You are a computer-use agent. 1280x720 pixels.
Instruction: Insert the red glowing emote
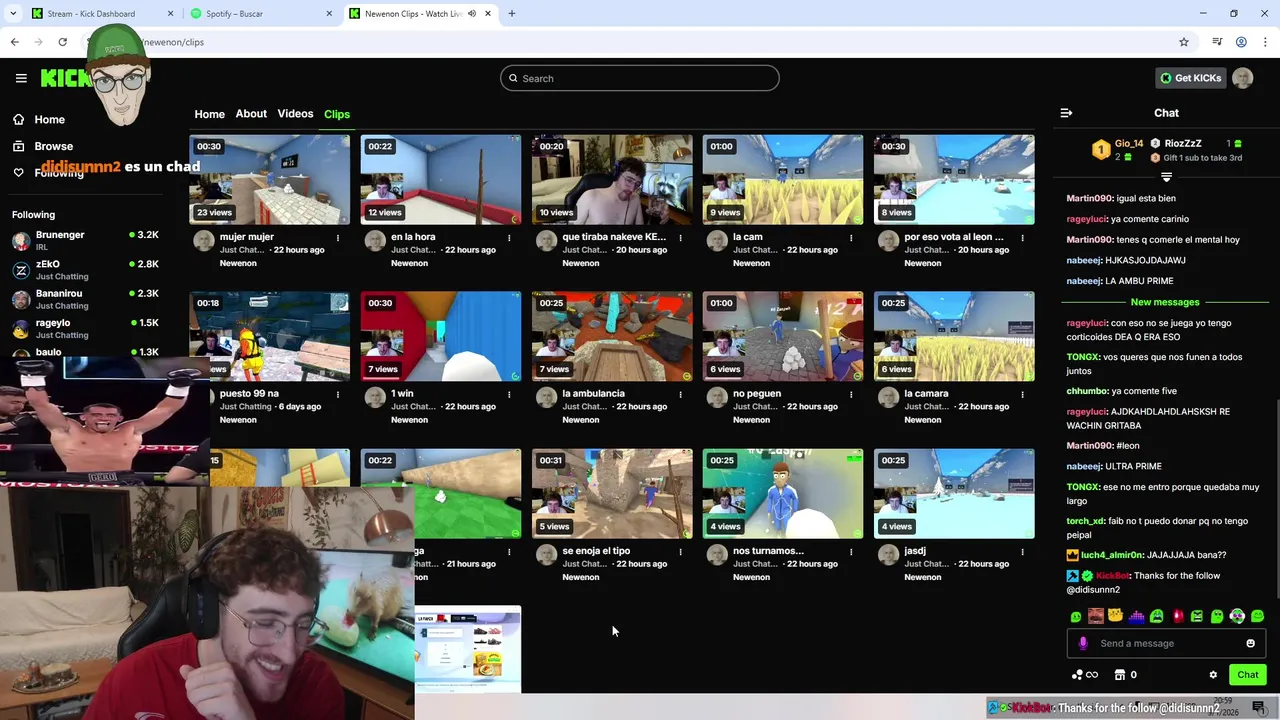pyautogui.click(x=1177, y=616)
